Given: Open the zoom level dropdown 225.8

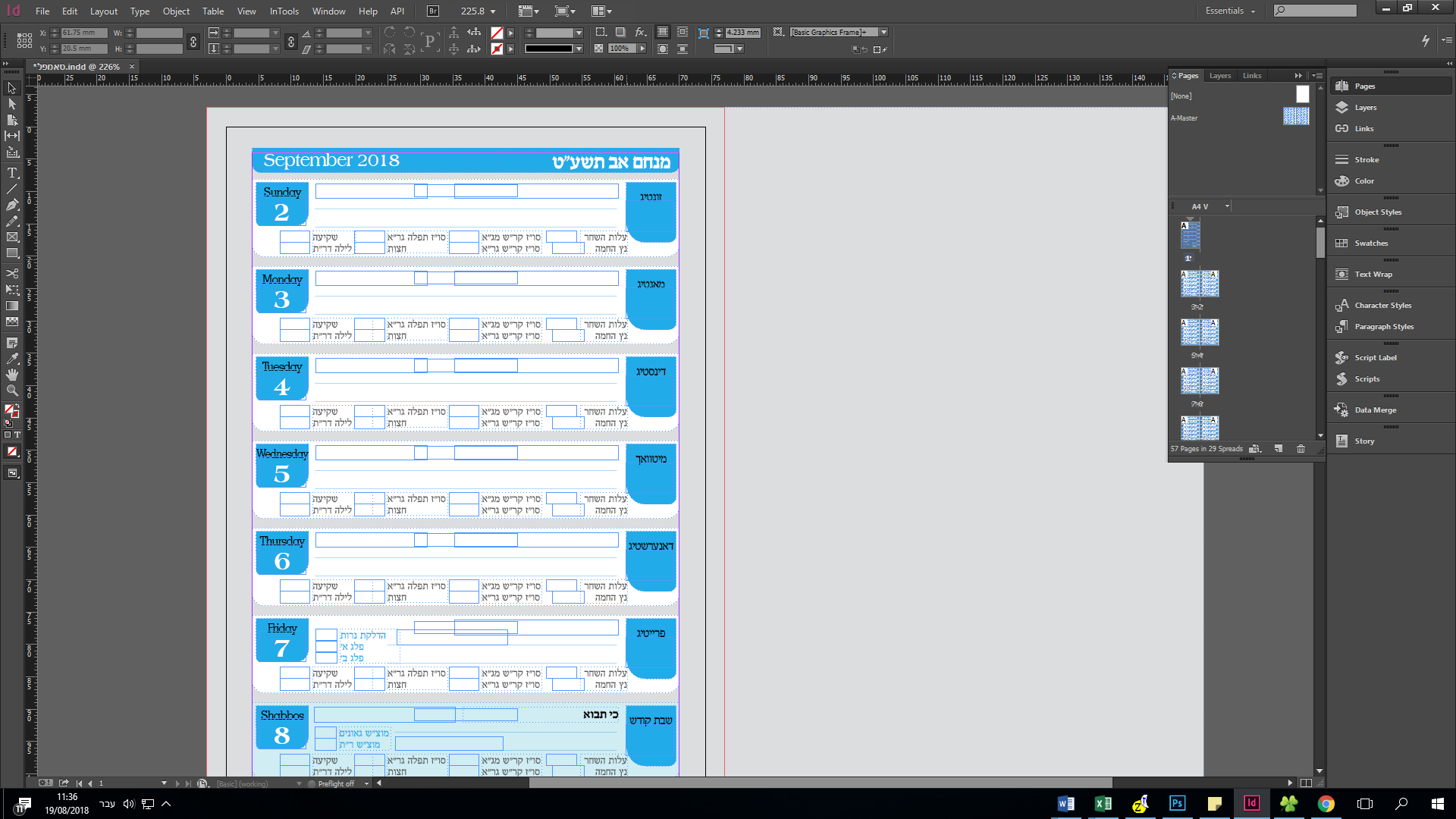Looking at the screenshot, I should pos(493,11).
